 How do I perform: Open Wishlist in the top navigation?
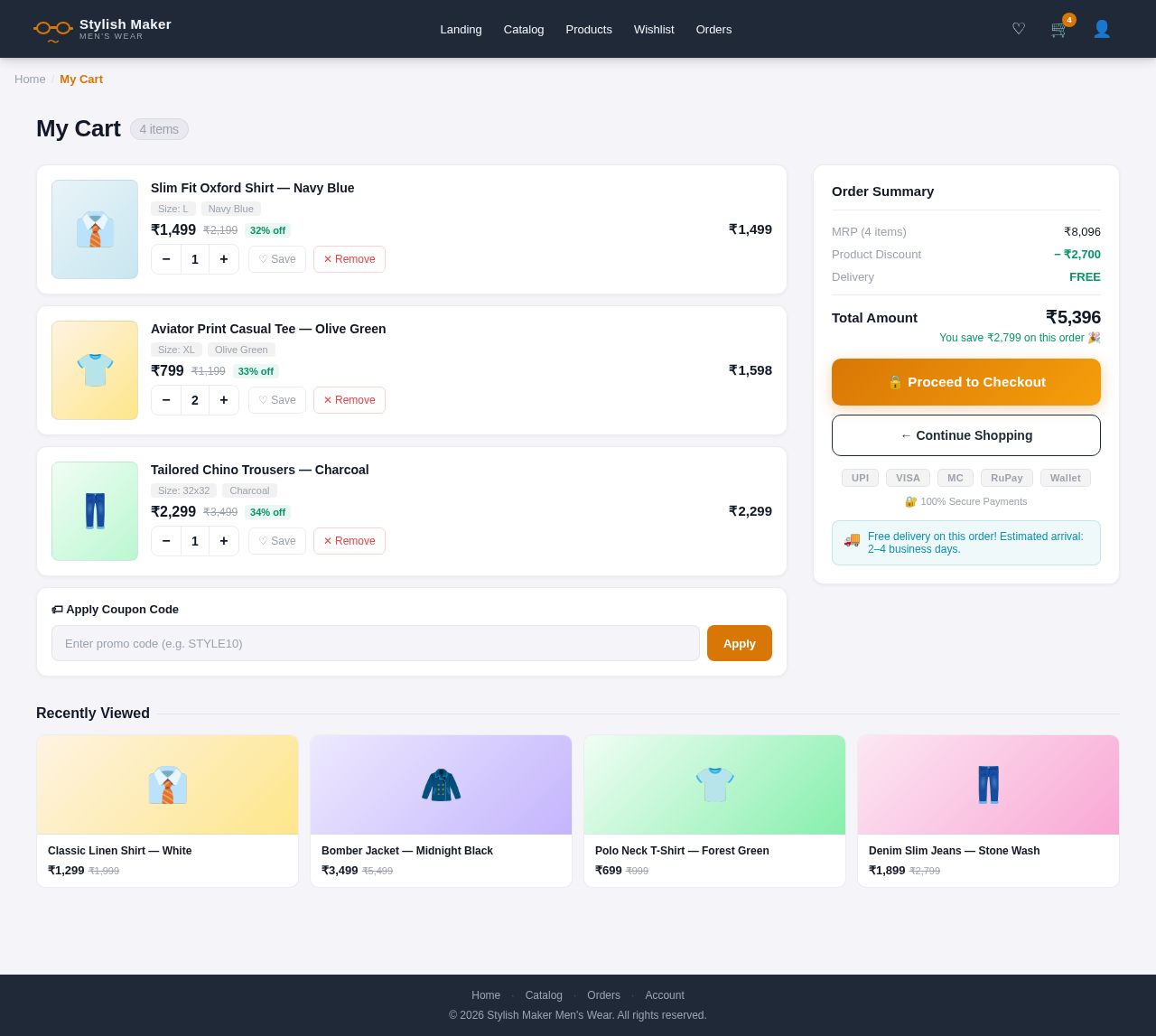tap(654, 29)
